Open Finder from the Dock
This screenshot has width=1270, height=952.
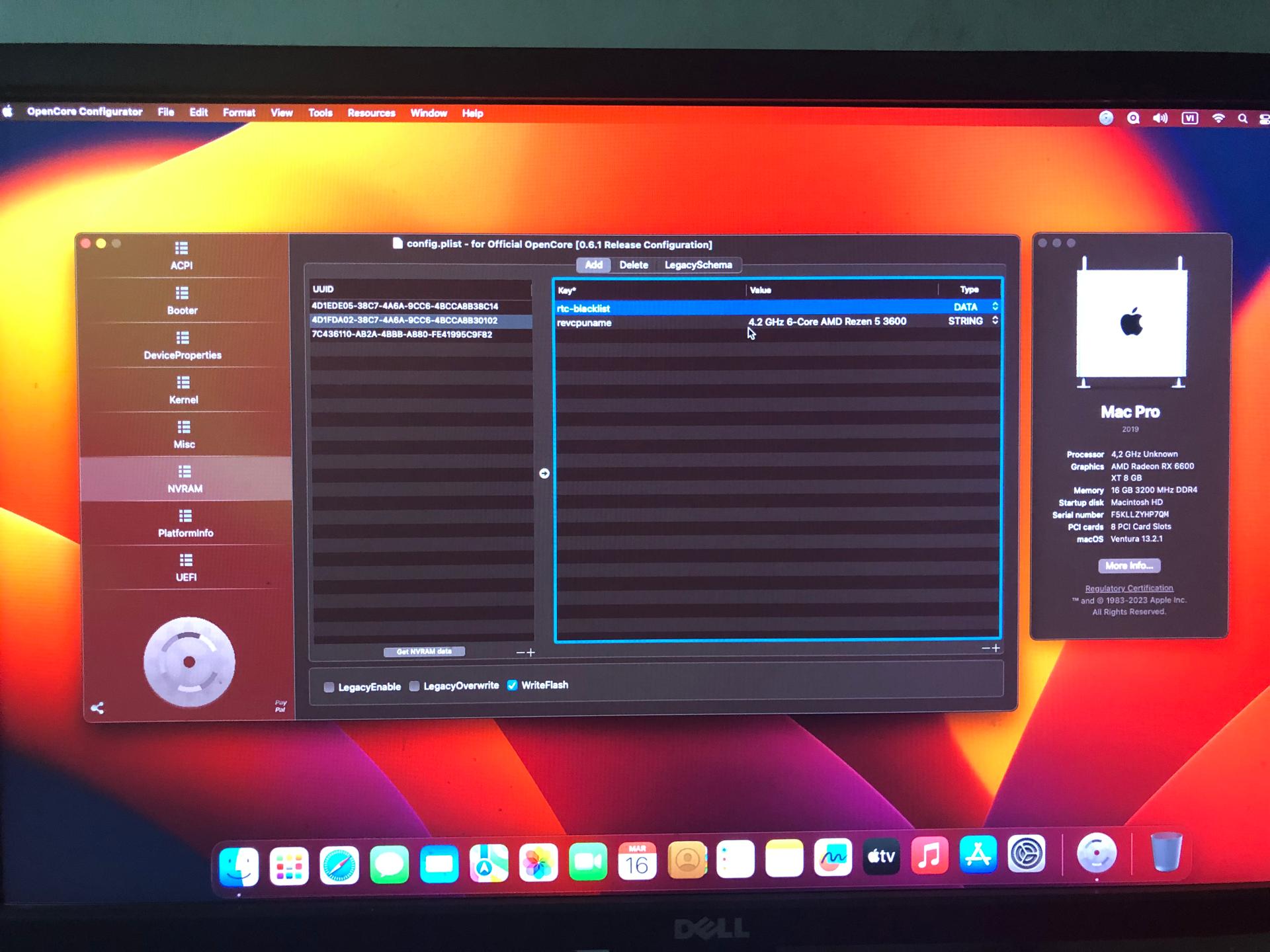pyautogui.click(x=239, y=865)
